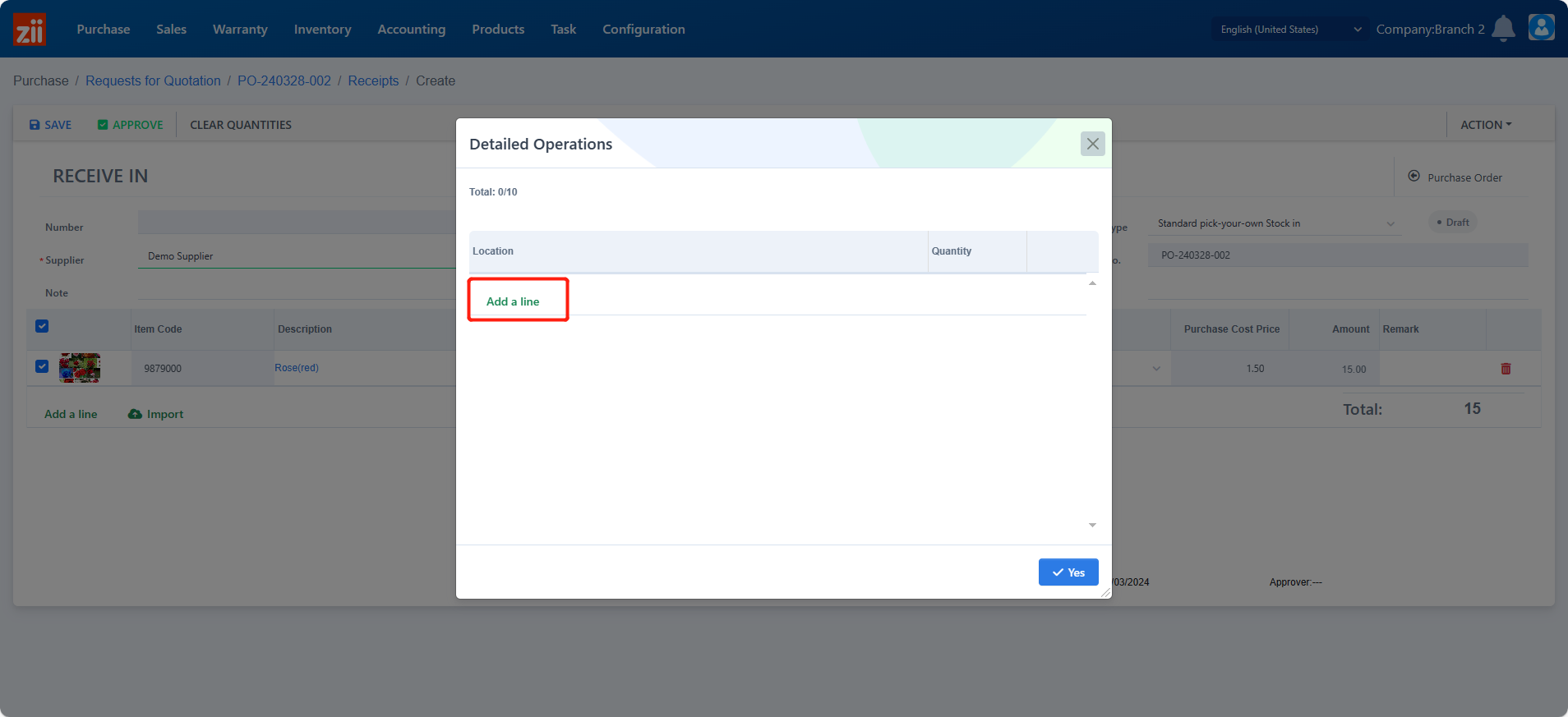Open the user profile avatar

pos(1541,27)
